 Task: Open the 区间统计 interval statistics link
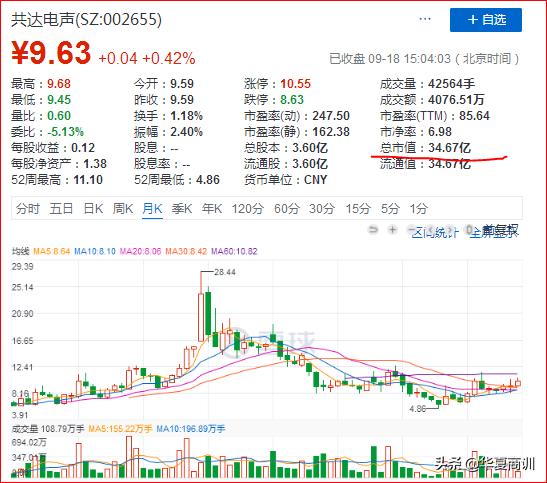coord(434,232)
